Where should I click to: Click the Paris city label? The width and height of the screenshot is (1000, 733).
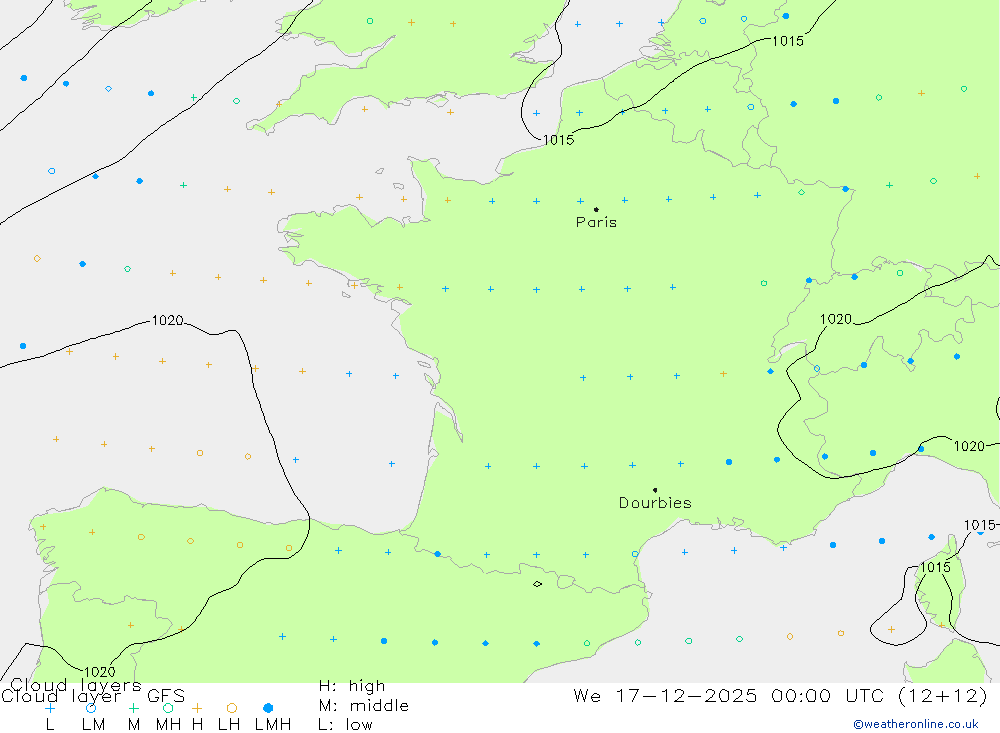[x=596, y=222]
